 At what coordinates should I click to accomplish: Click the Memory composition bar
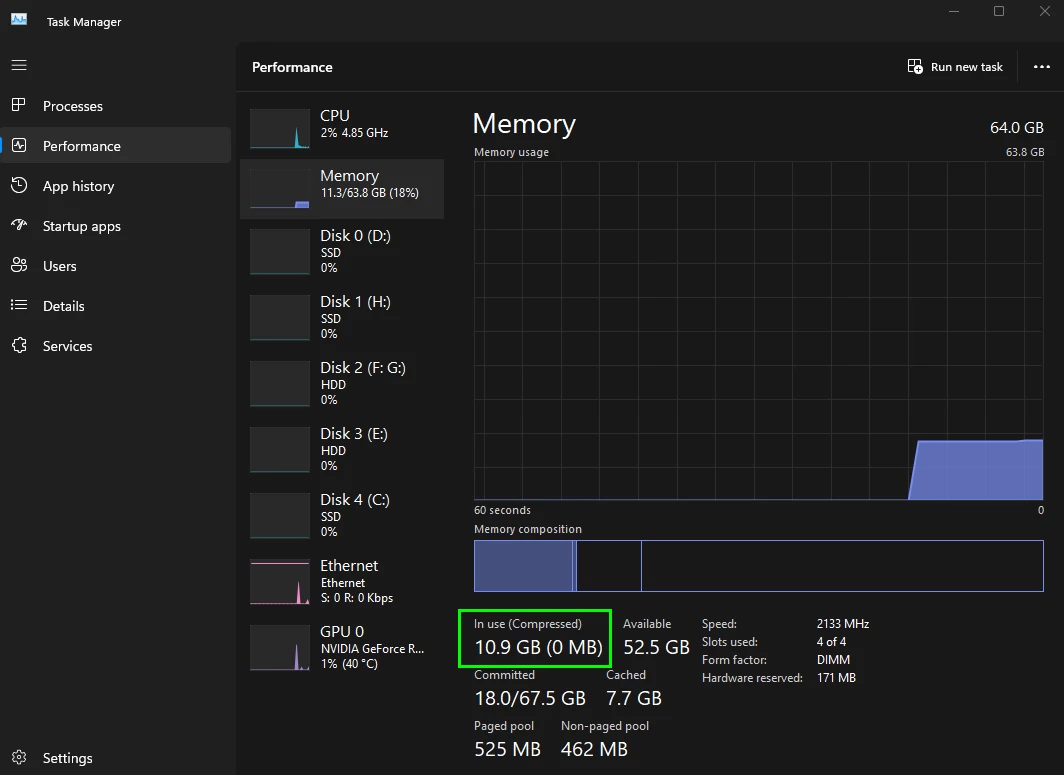[758, 566]
